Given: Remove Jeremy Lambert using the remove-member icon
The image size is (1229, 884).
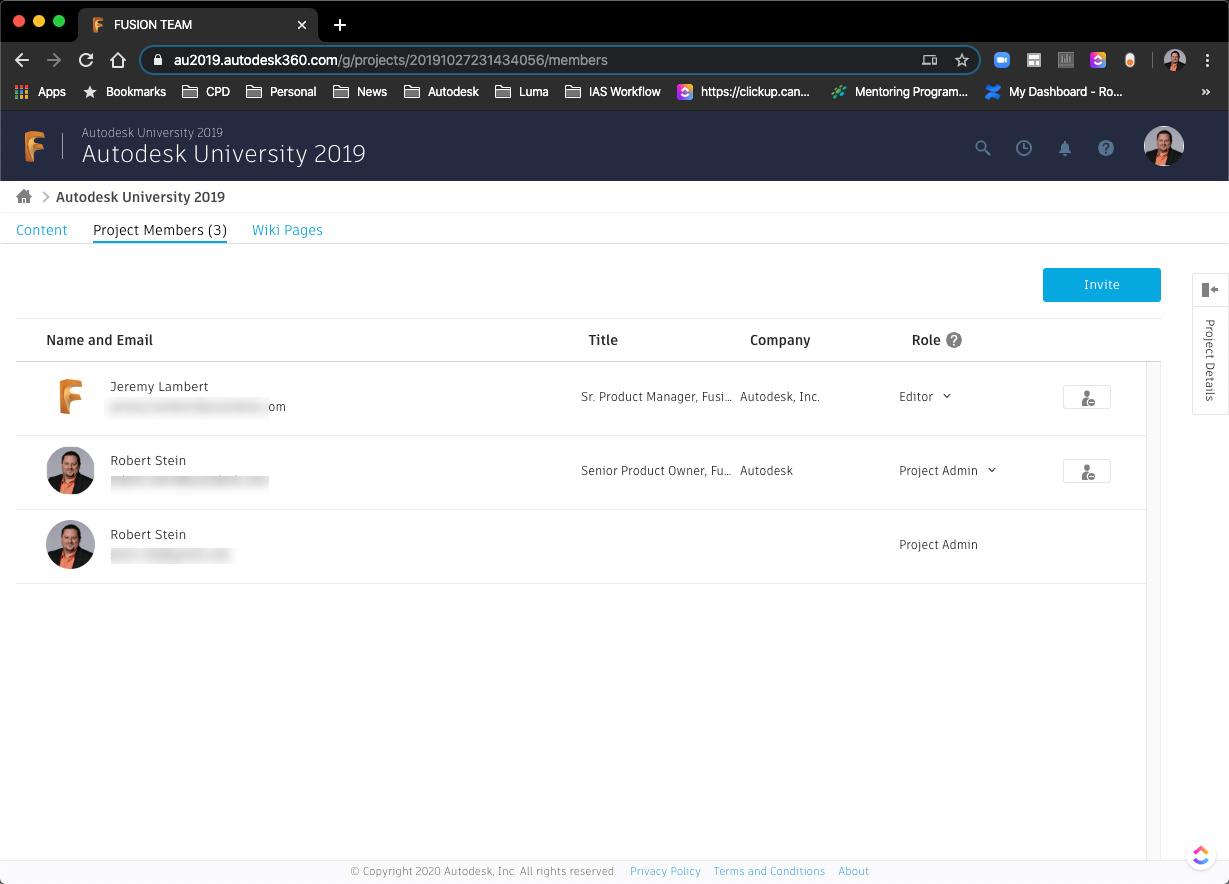Looking at the screenshot, I should point(1086,397).
